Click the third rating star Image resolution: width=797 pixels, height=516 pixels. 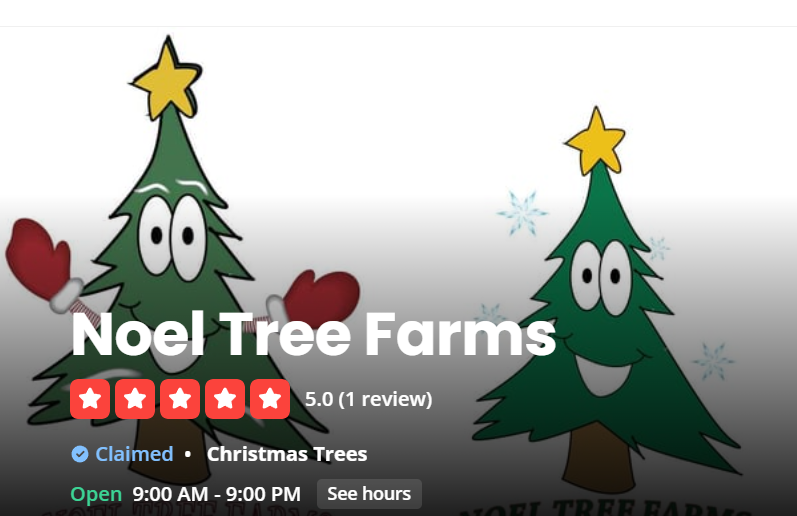point(180,399)
